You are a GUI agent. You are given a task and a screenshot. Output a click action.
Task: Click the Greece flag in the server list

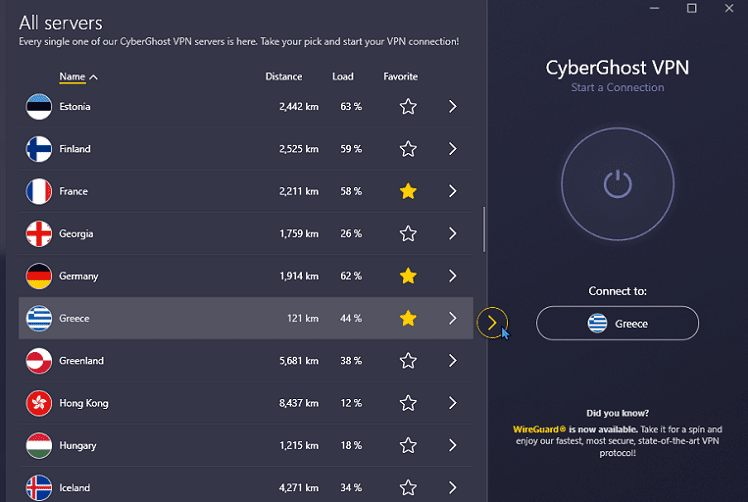tap(39, 318)
